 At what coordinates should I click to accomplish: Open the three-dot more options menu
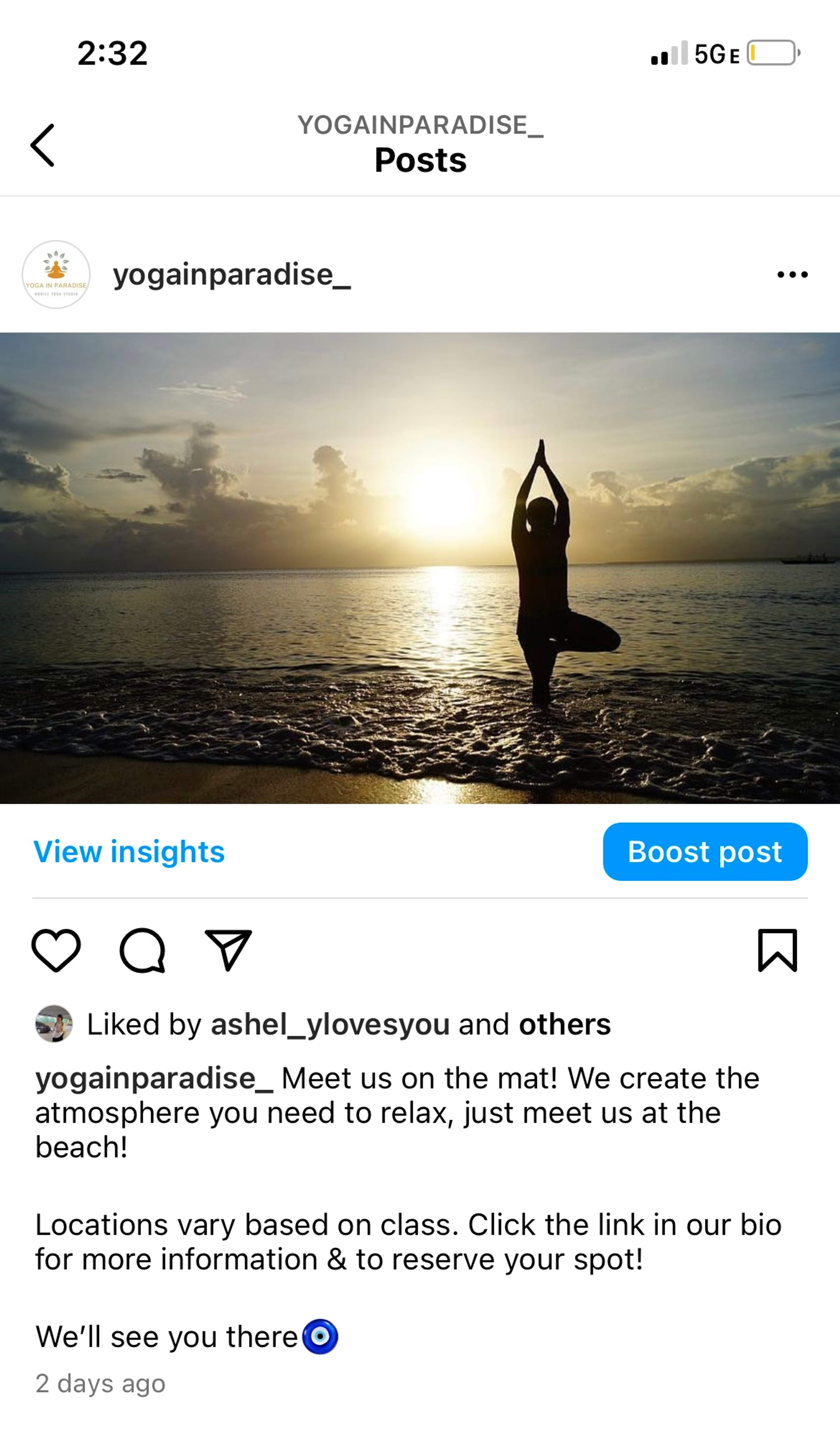point(792,275)
